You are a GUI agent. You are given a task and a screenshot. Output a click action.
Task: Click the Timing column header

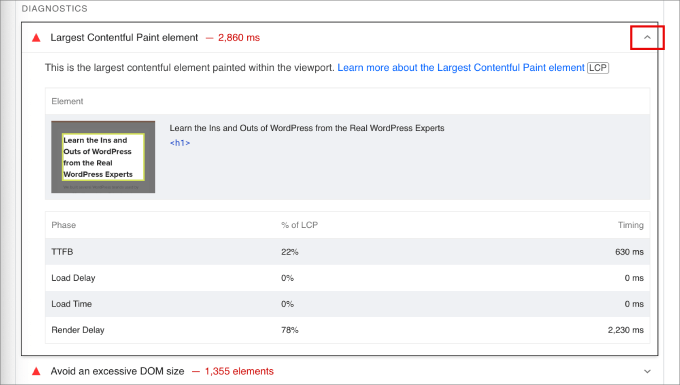[631, 225]
